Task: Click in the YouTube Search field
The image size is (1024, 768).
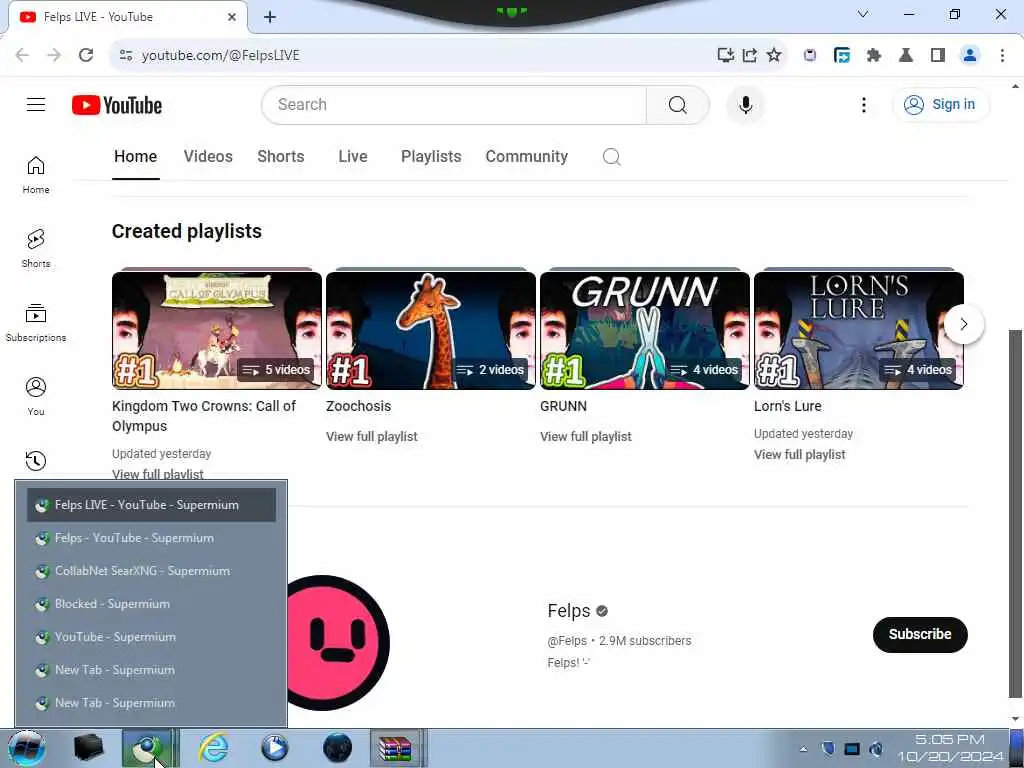Action: click(454, 104)
